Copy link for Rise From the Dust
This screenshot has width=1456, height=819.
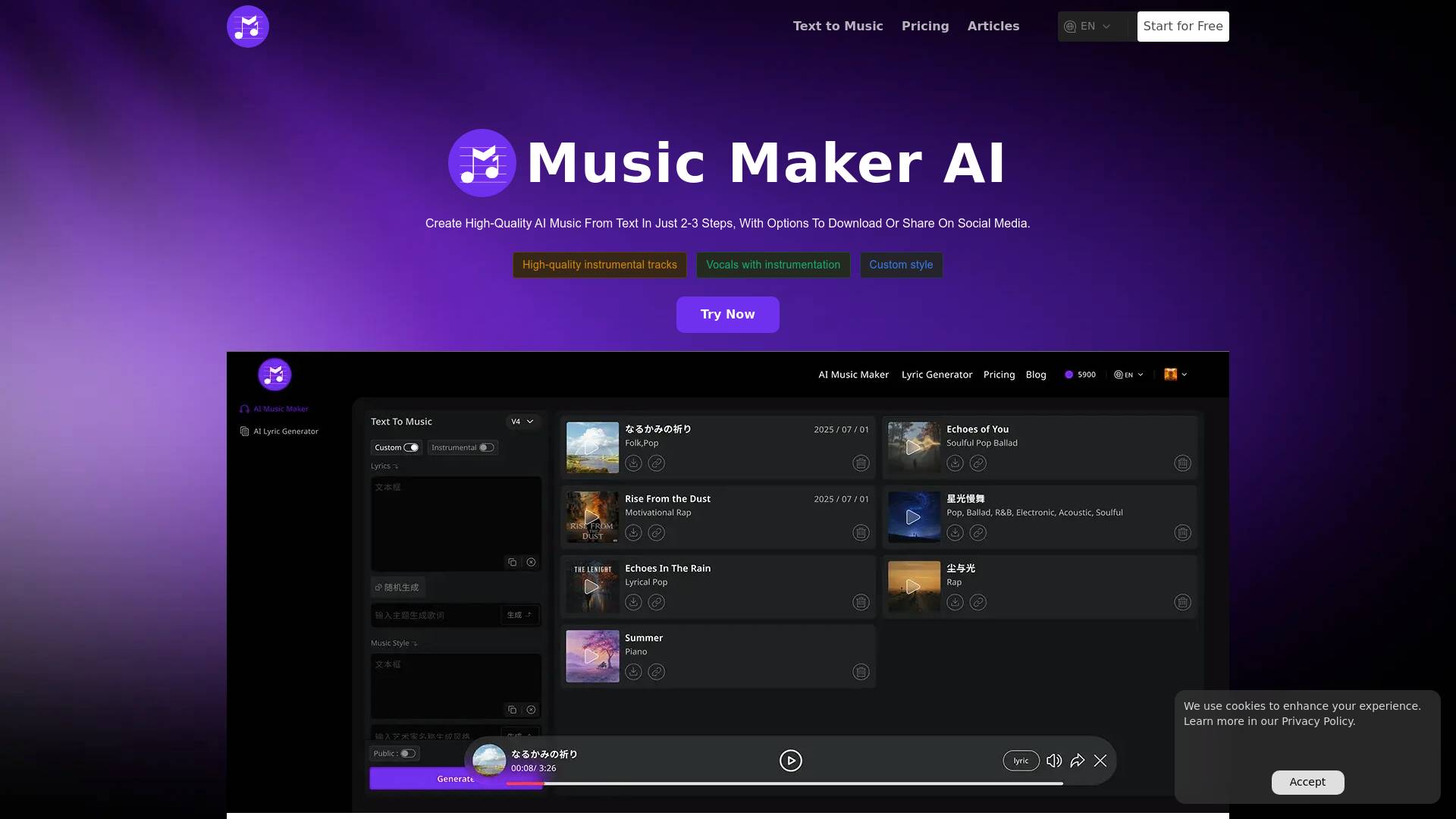click(x=657, y=532)
